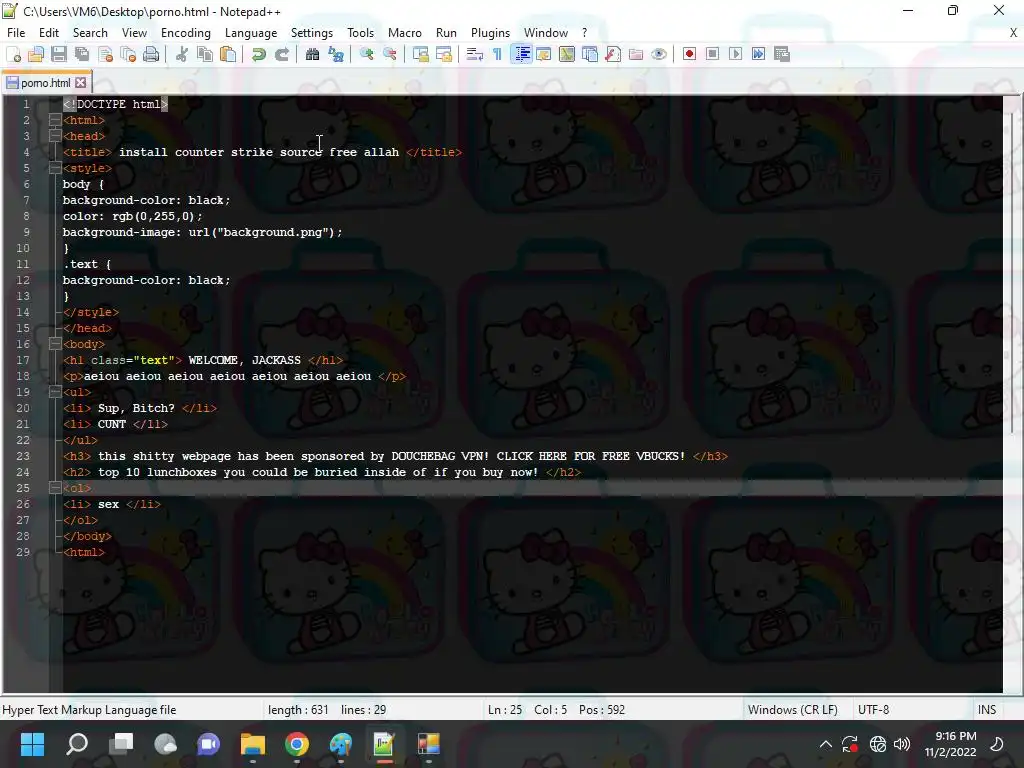Click the macro Playback icon
This screenshot has width=1024, height=768.
(x=735, y=54)
